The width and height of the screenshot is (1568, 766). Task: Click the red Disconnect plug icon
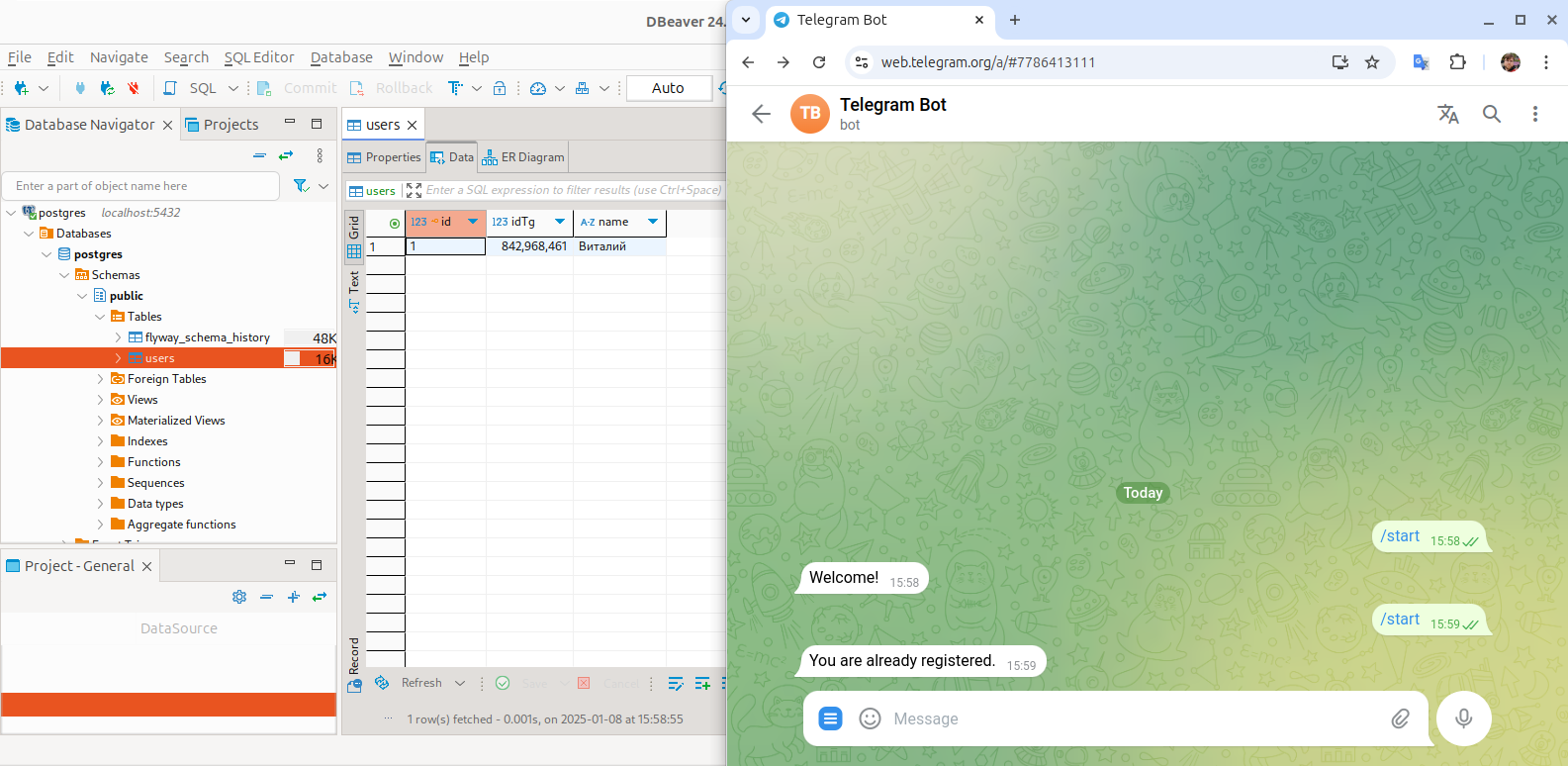pos(134,88)
